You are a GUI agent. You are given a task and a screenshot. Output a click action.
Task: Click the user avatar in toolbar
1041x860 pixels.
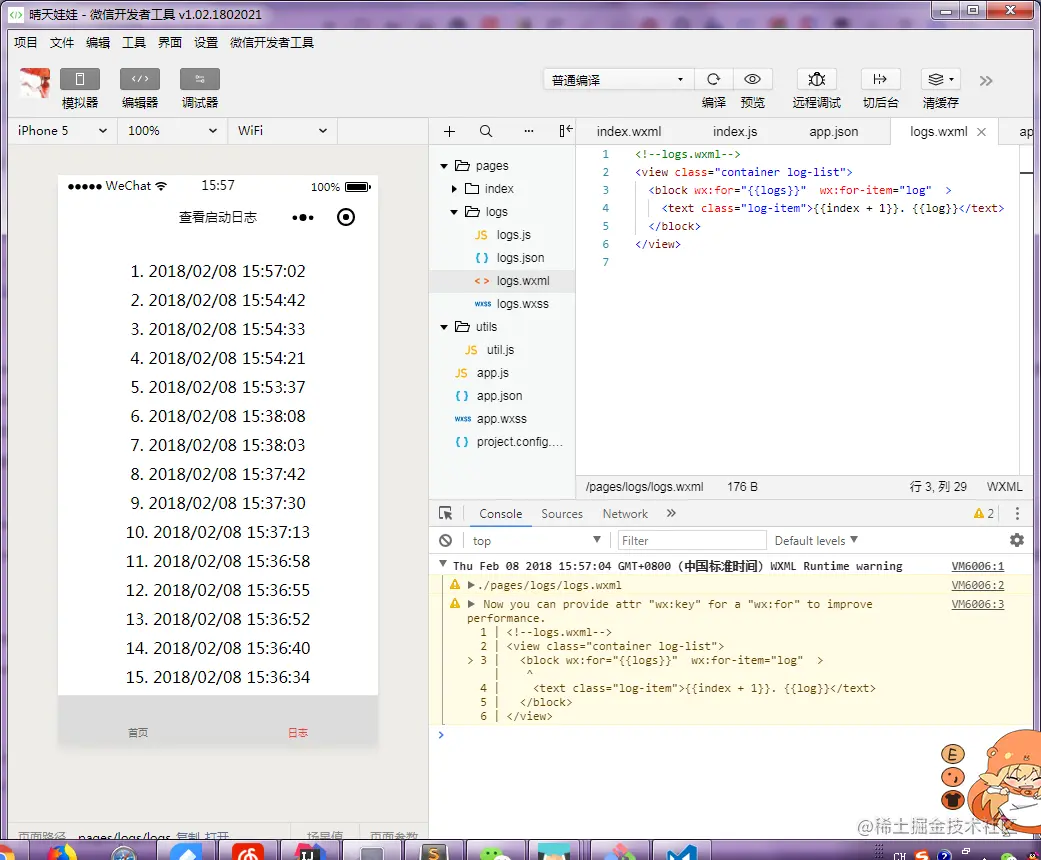tap(35, 83)
